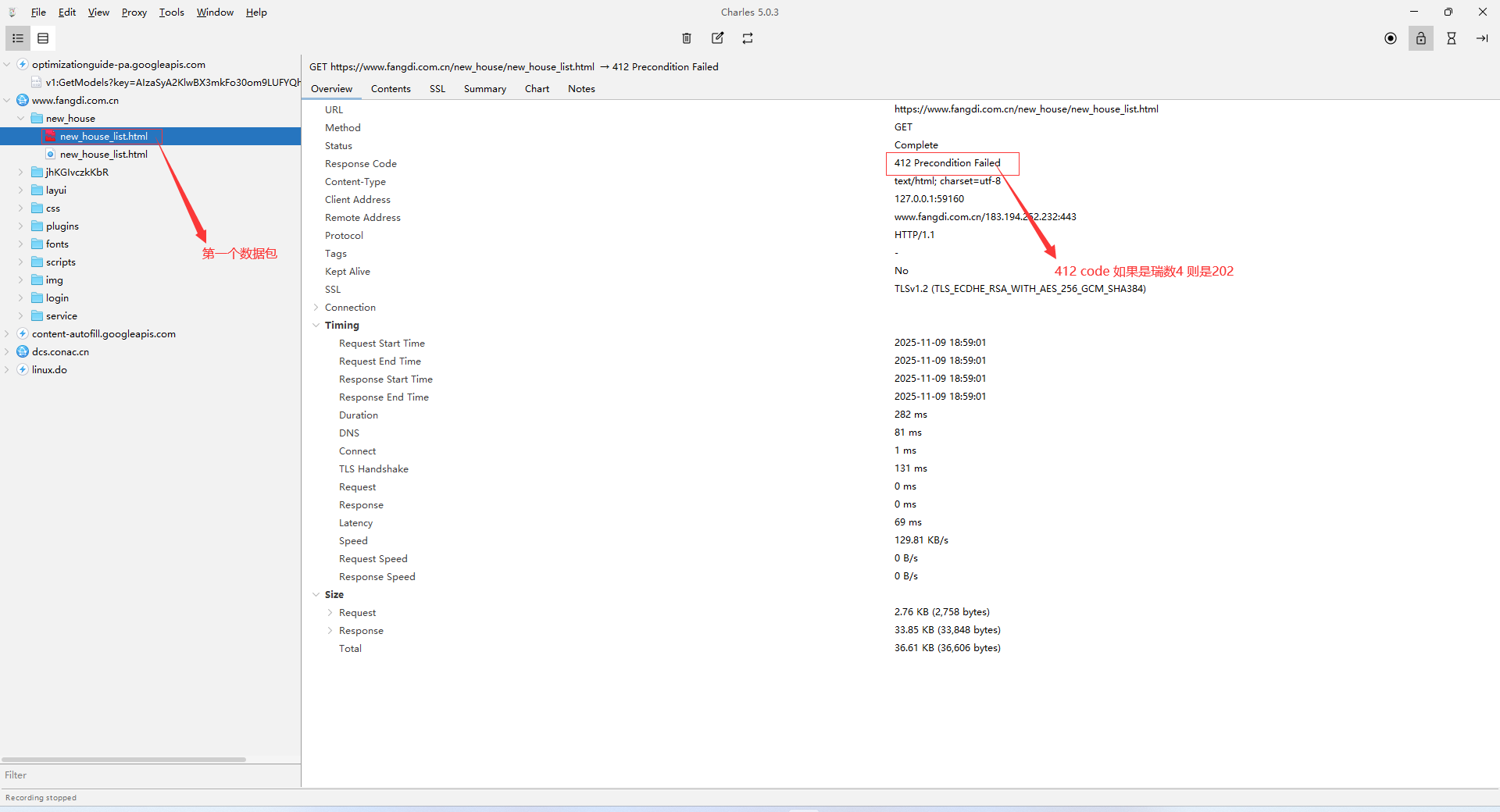This screenshot has height=812, width=1500.
Task: Toggle recording with the record icon
Action: (x=1391, y=38)
